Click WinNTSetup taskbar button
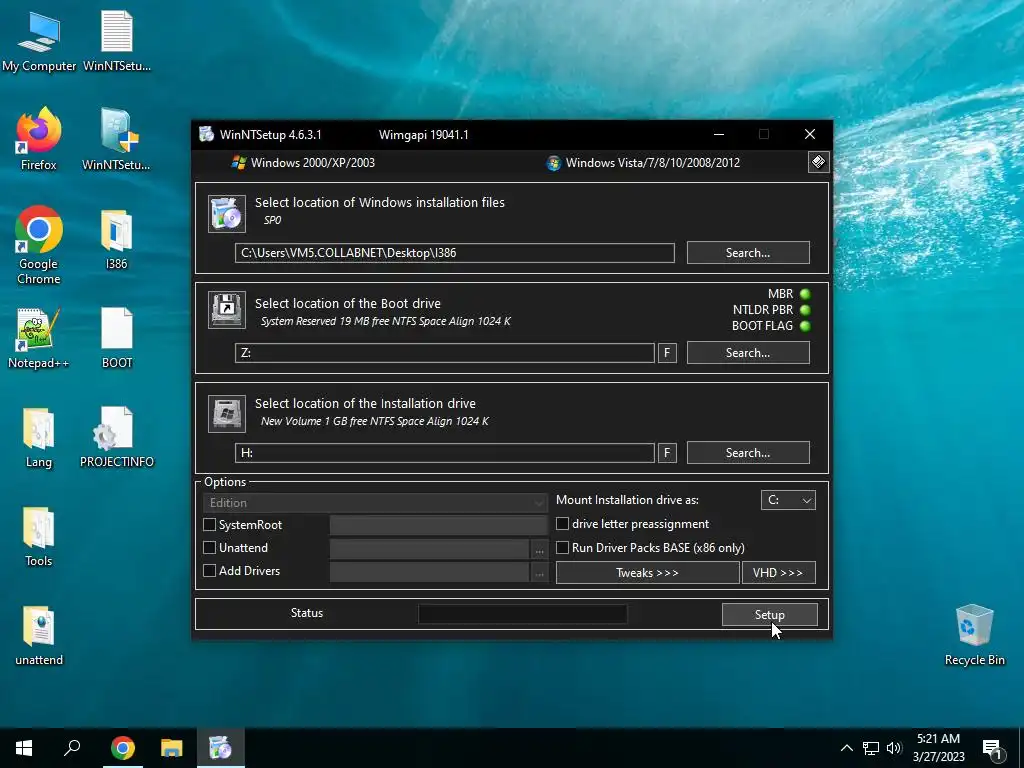1024x768 pixels. (x=220, y=748)
